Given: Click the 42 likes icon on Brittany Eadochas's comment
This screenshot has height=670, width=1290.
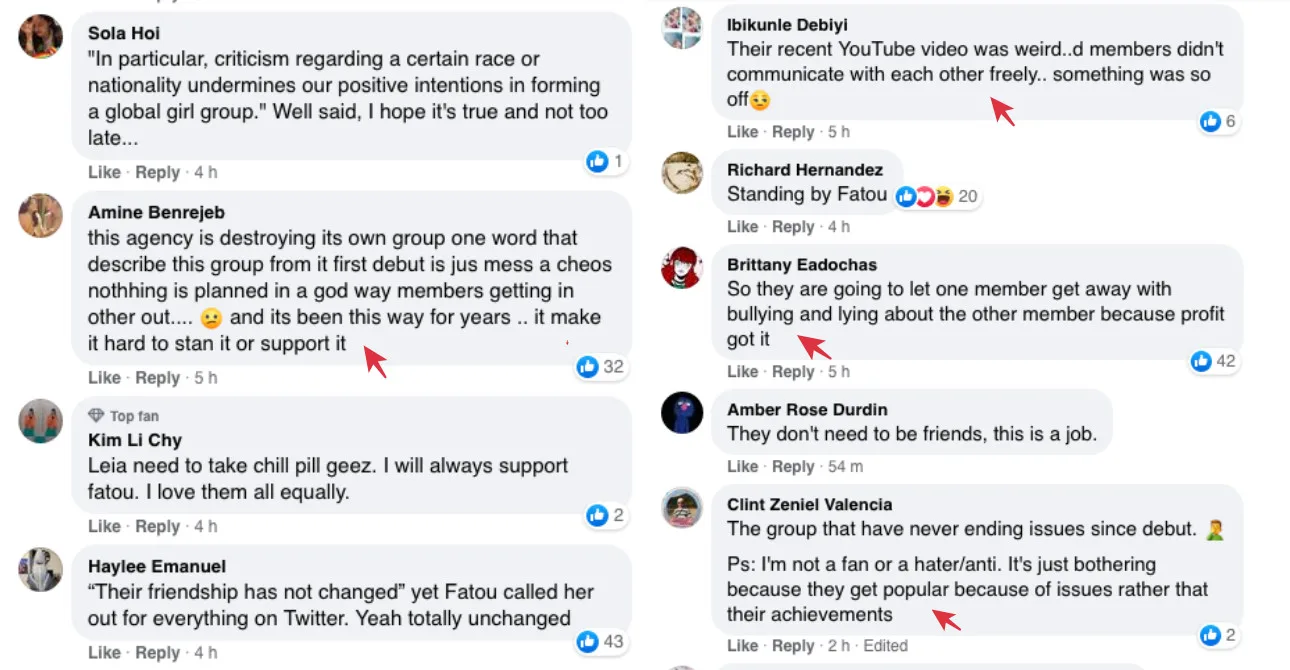Looking at the screenshot, I should click(1201, 362).
